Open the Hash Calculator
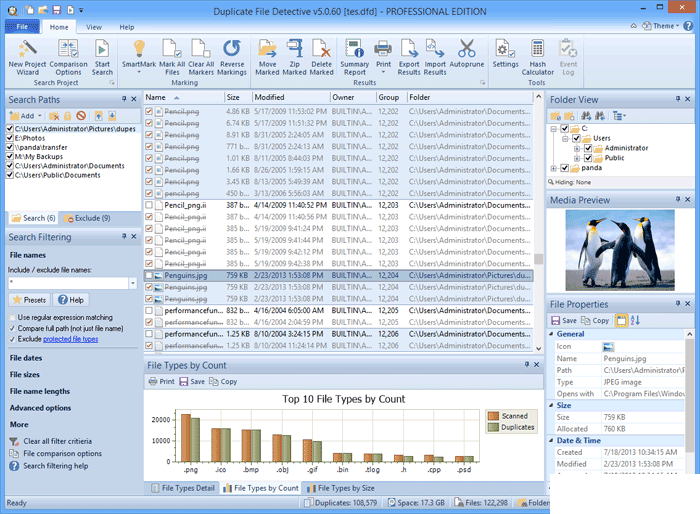The height and width of the screenshot is (514, 700). pos(538,57)
